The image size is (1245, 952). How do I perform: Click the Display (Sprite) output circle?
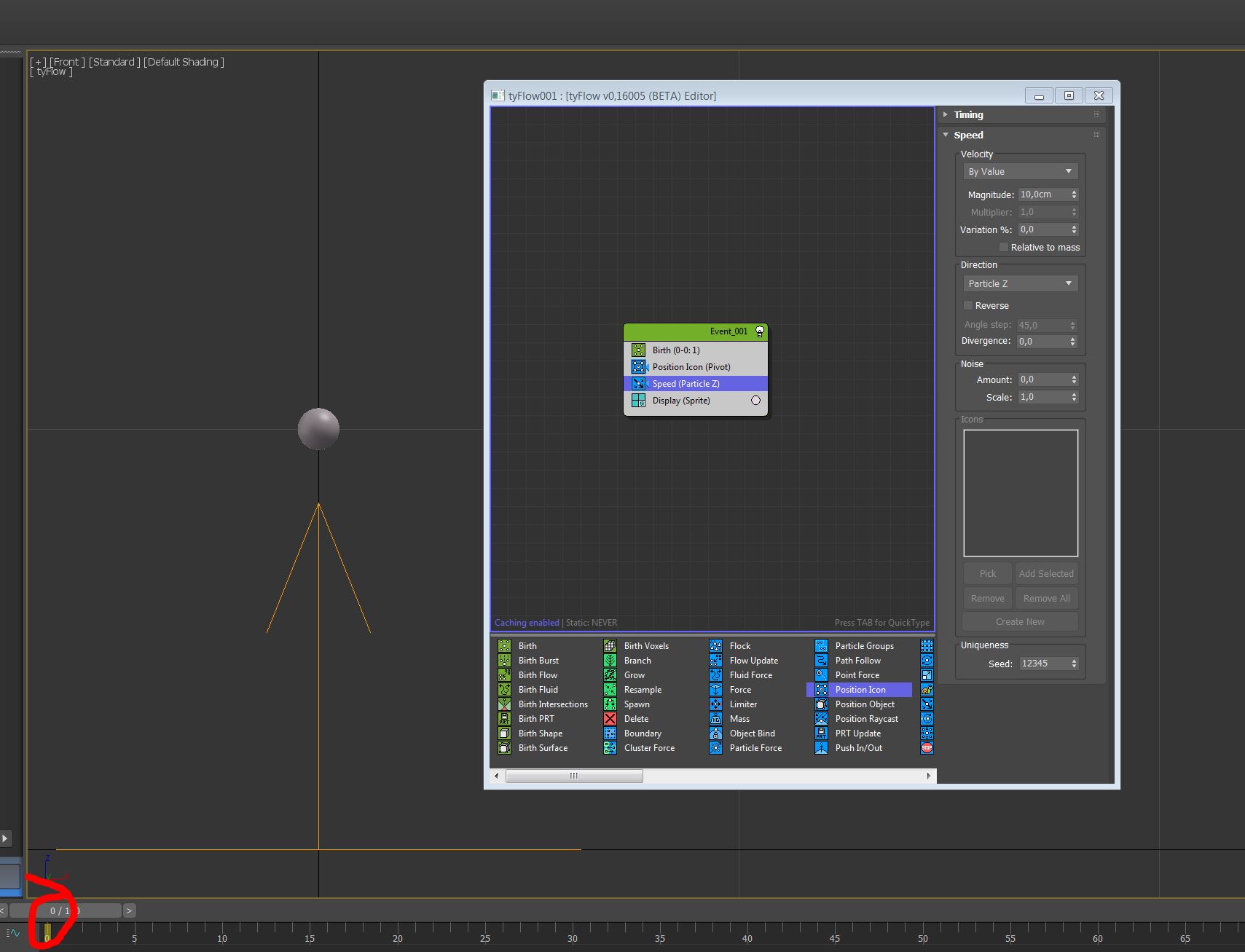[755, 401]
